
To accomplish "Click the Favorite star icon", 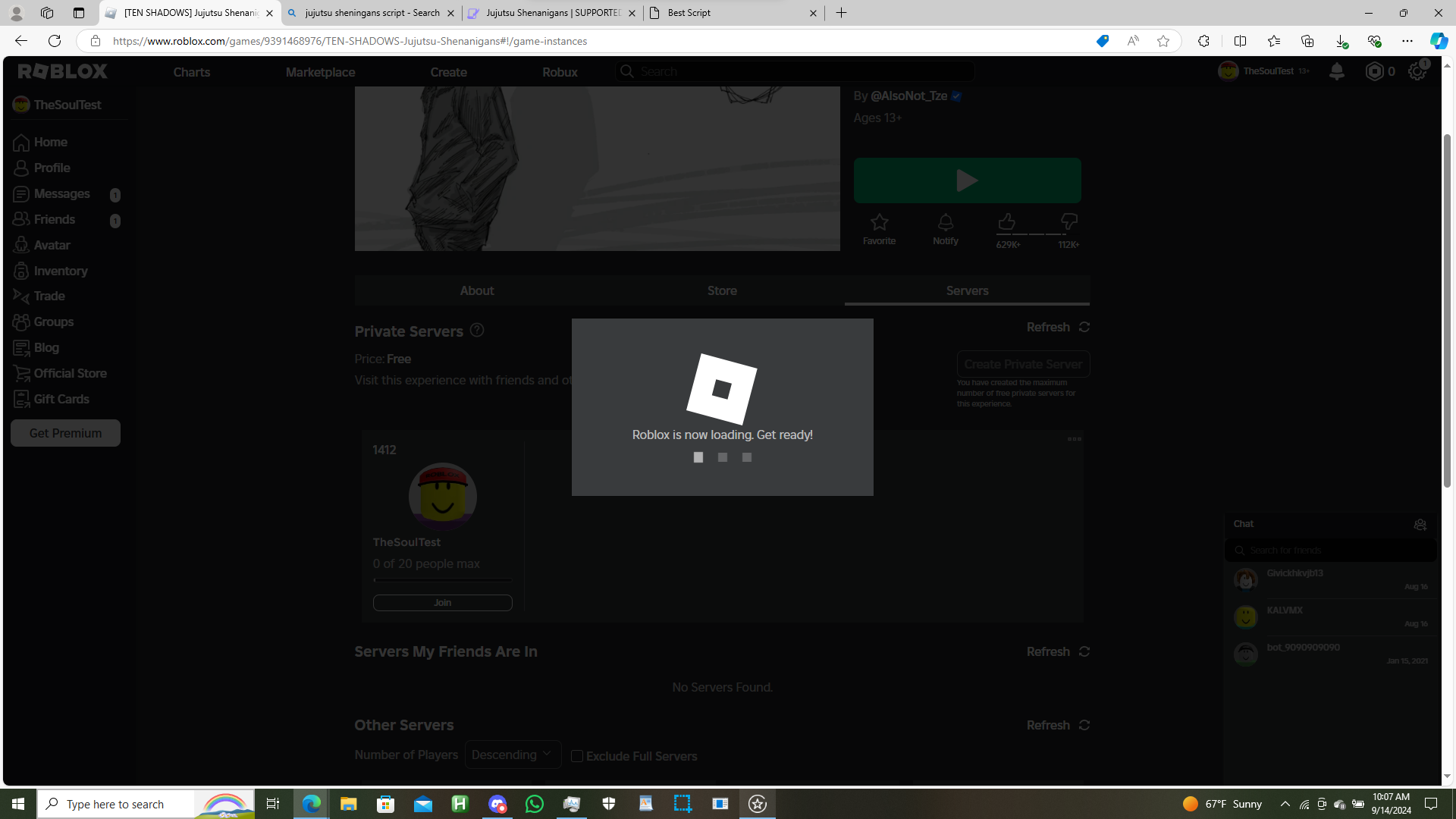I will tap(879, 222).
